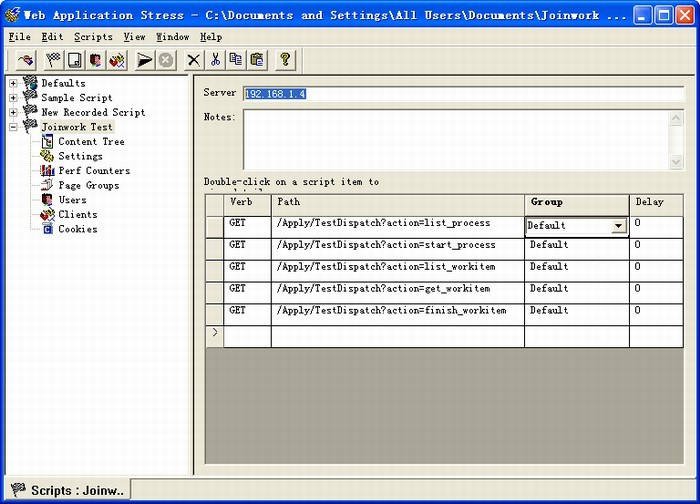700x504 pixels.
Task: Click inside the Notes text area
Action: point(456,139)
